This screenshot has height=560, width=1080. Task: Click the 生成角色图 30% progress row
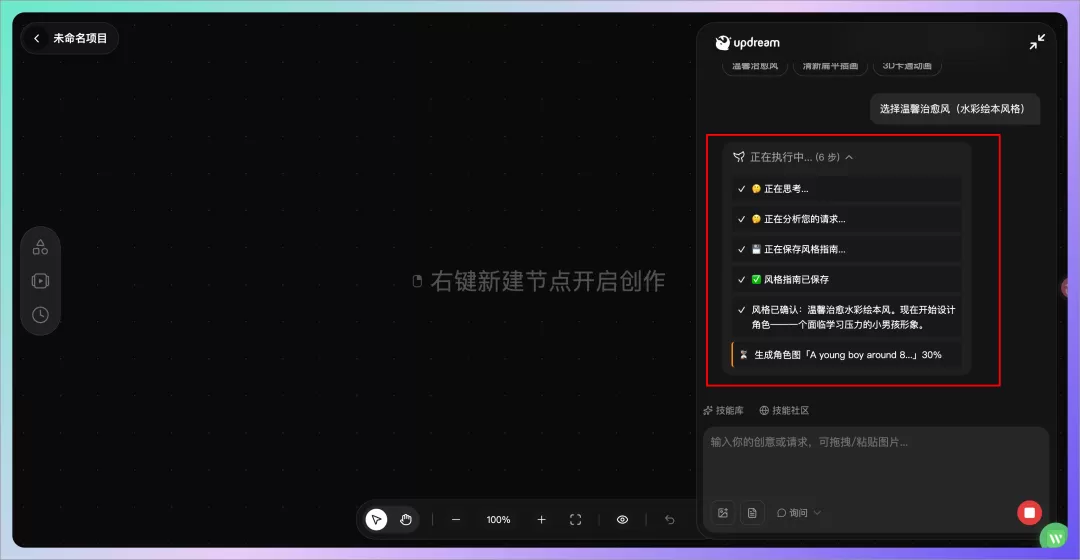tap(847, 355)
